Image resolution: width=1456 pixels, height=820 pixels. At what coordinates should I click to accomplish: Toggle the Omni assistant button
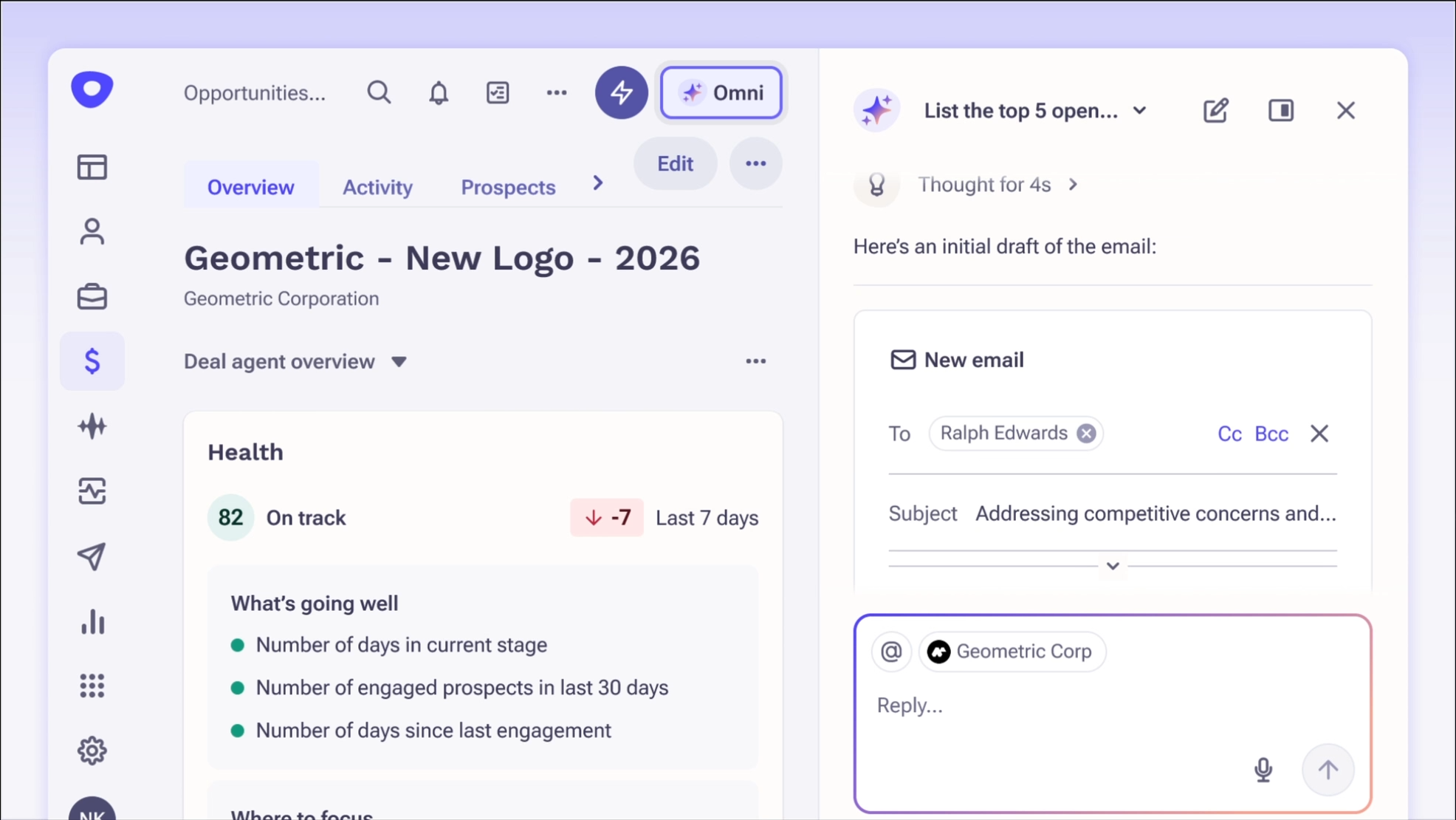click(x=721, y=93)
